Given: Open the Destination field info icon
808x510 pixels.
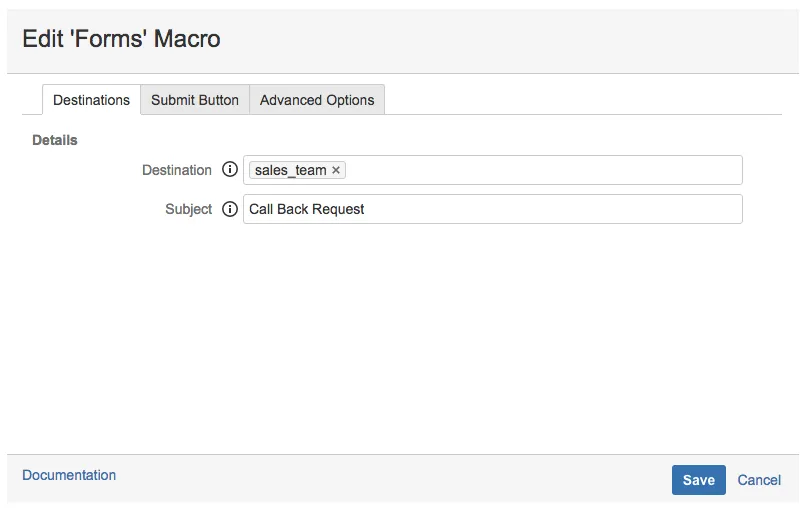Looking at the screenshot, I should (x=230, y=169).
